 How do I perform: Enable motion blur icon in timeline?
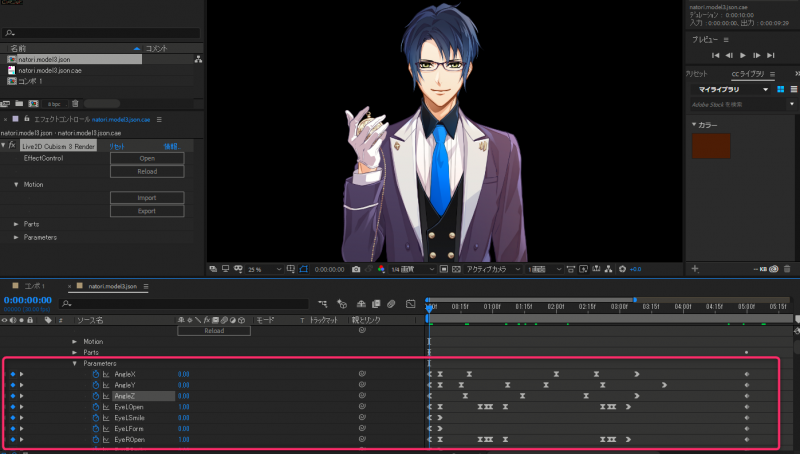click(391, 304)
